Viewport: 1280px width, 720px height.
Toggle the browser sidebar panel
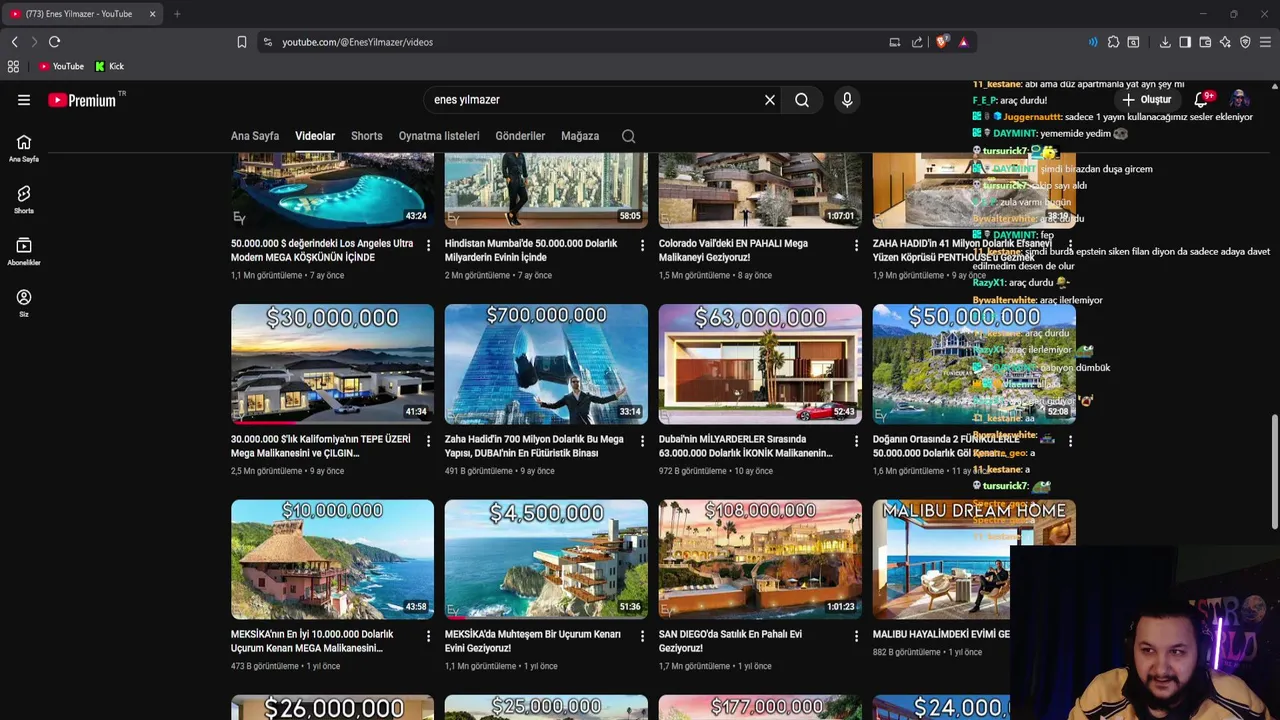pos(1185,42)
